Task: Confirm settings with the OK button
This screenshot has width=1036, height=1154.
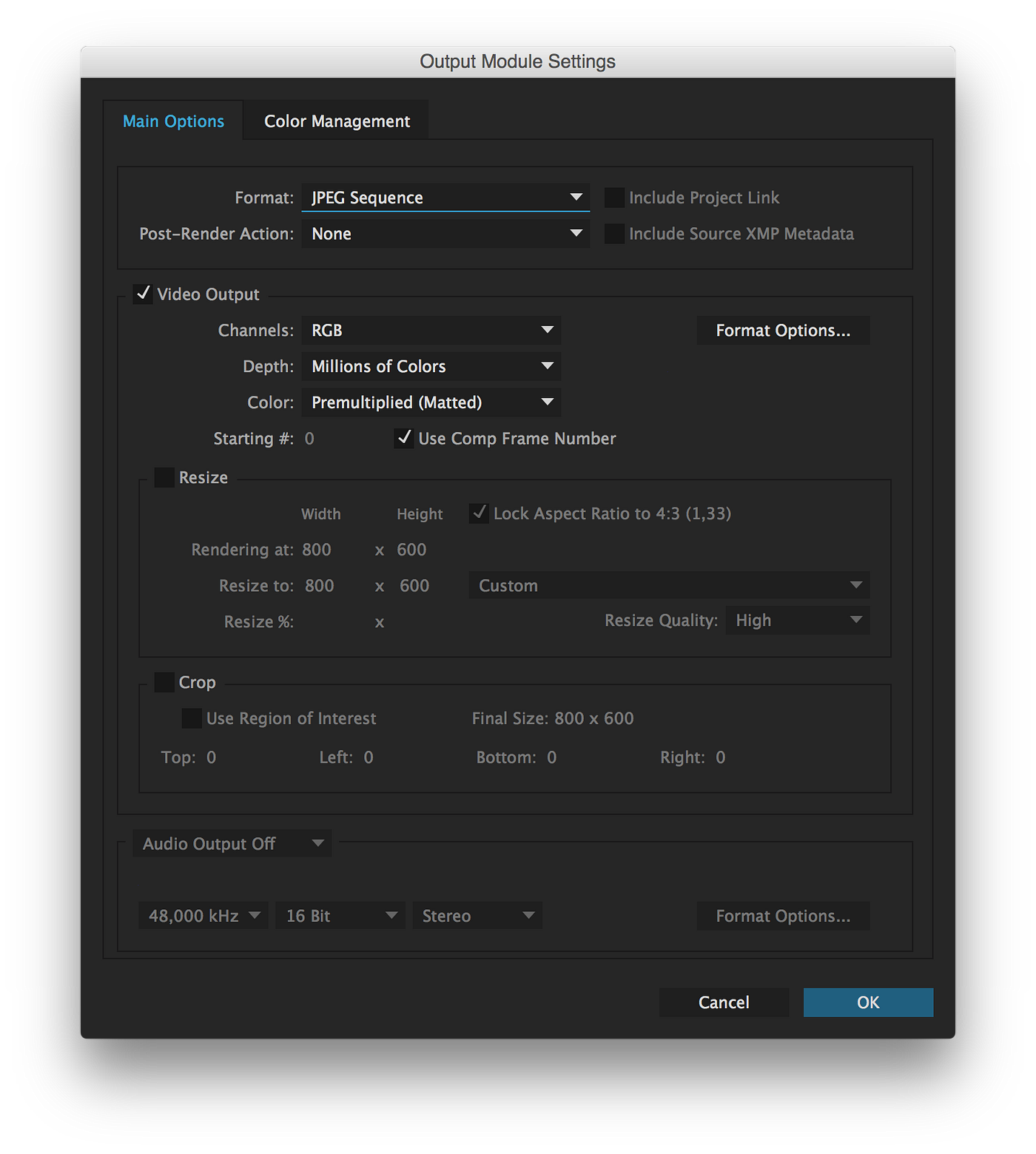Action: point(868,1002)
